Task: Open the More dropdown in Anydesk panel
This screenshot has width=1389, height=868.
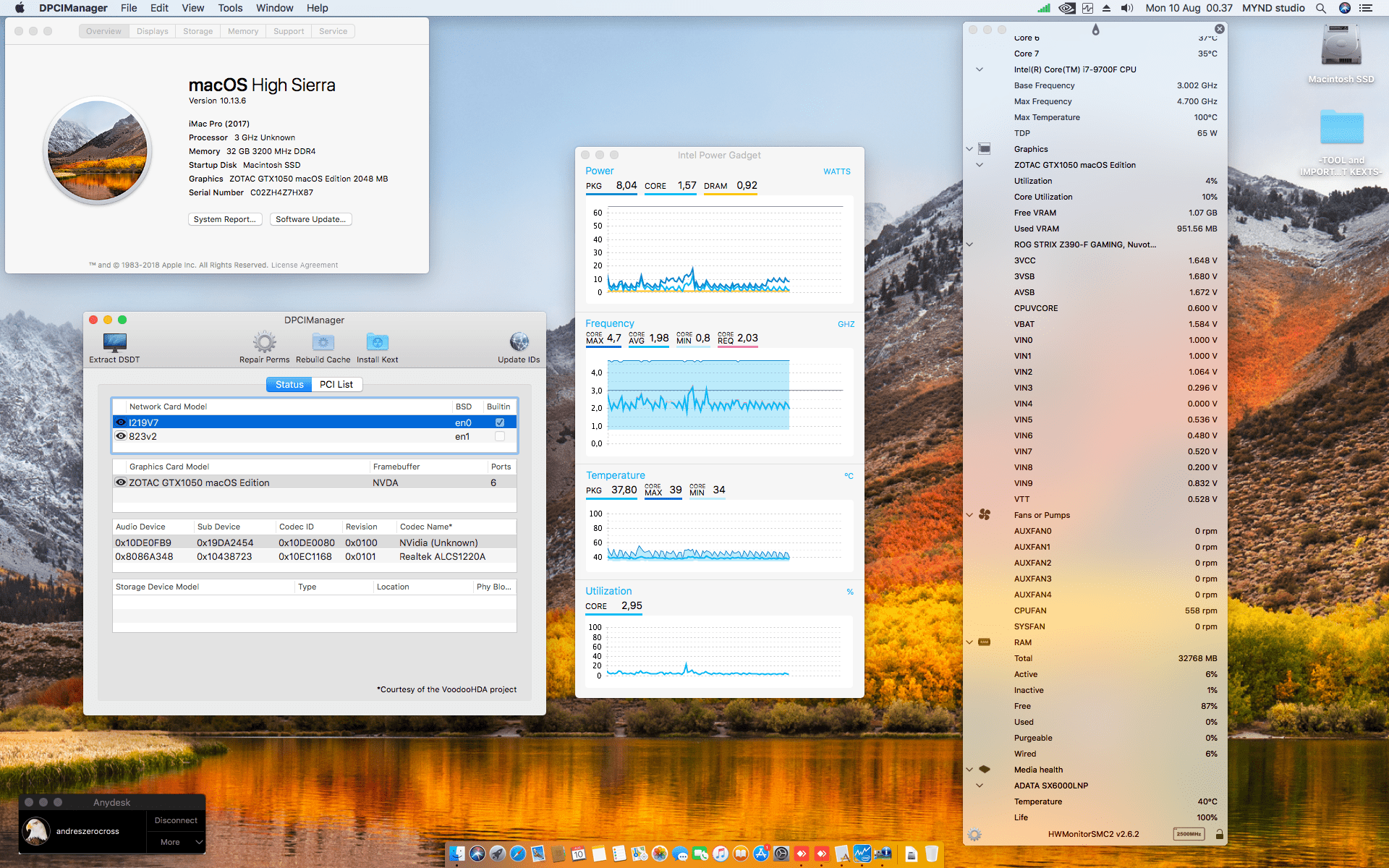Action: 177,842
